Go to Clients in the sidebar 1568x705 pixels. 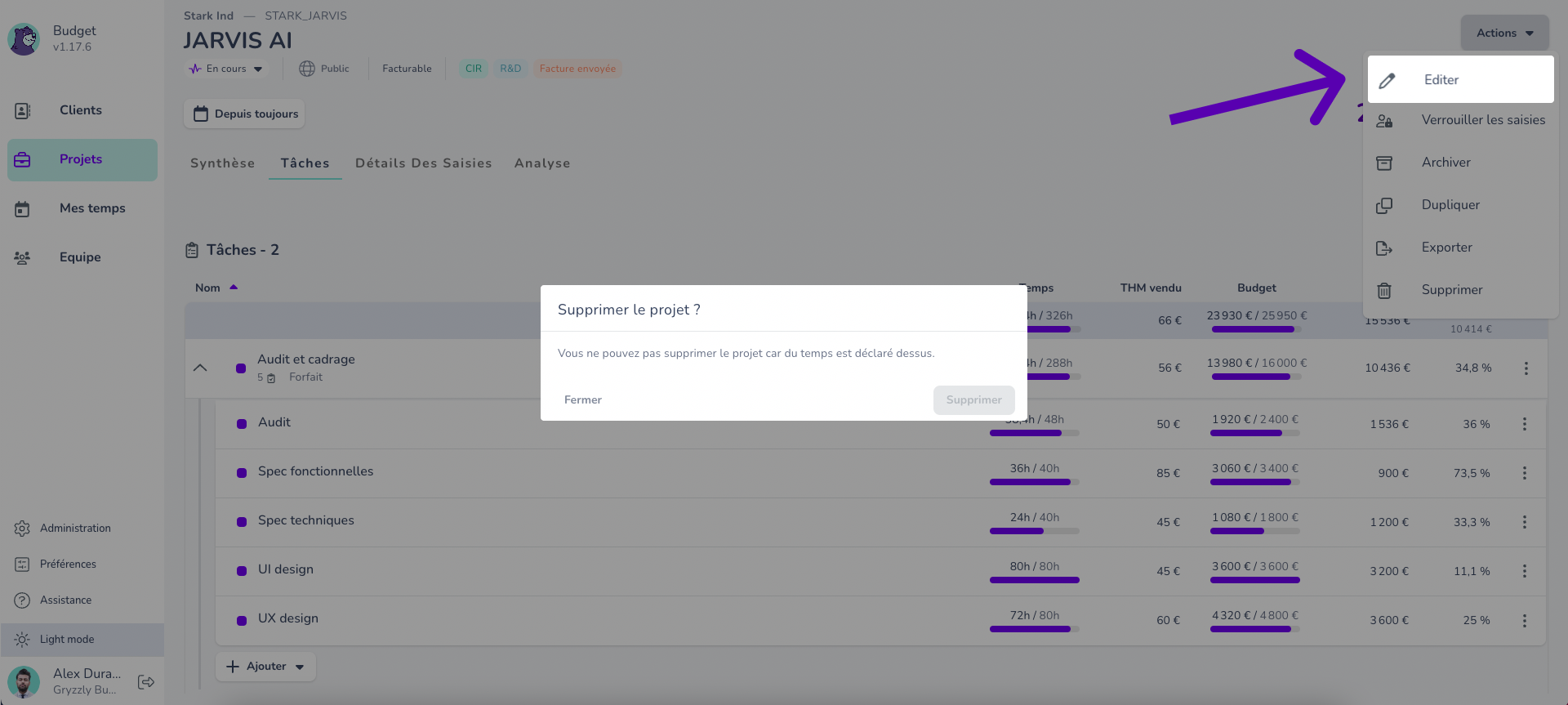point(81,110)
